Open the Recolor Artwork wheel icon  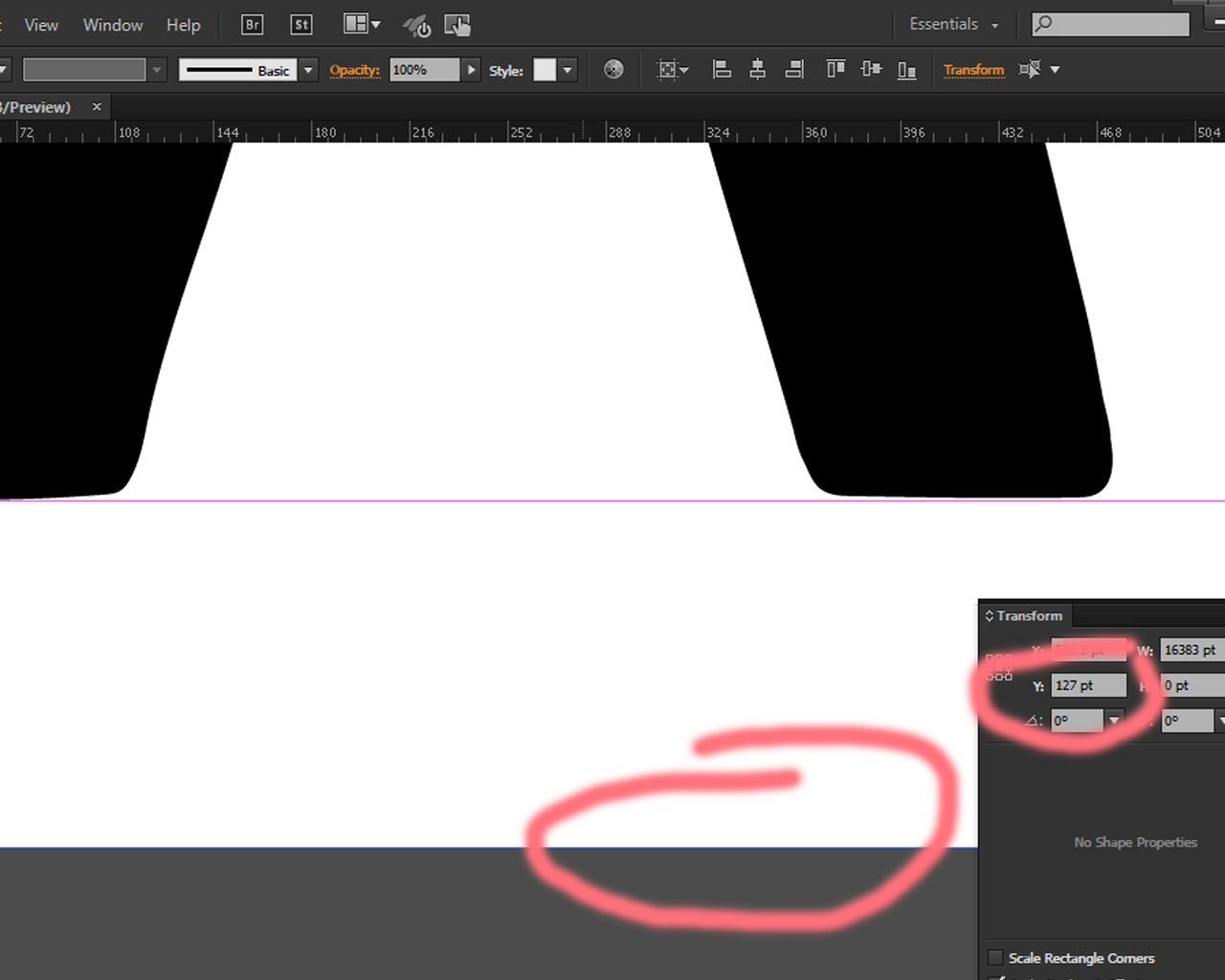click(x=613, y=69)
